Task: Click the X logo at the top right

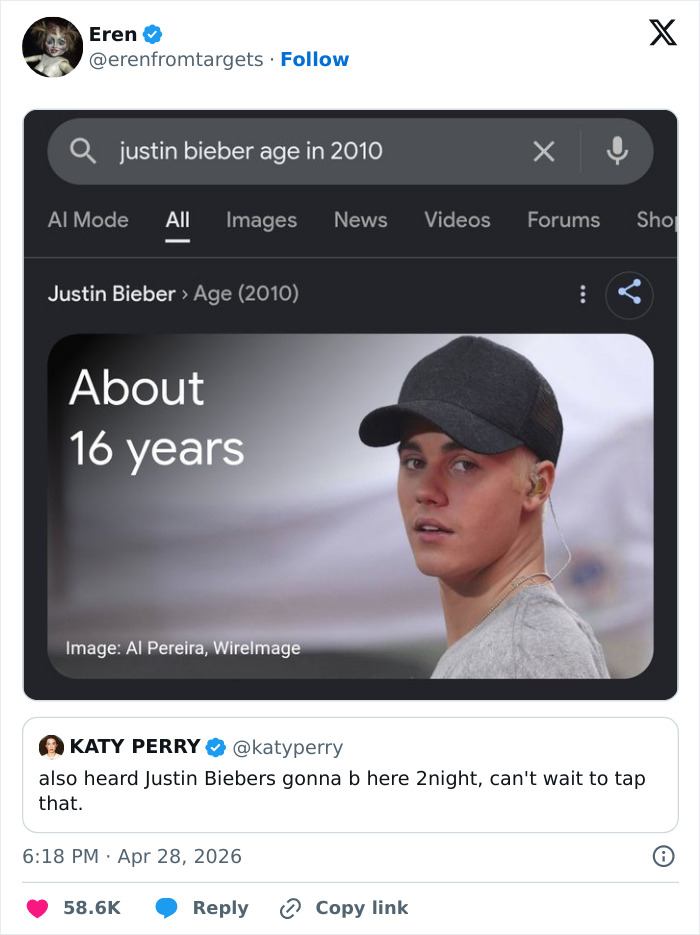Action: pyautogui.click(x=661, y=33)
